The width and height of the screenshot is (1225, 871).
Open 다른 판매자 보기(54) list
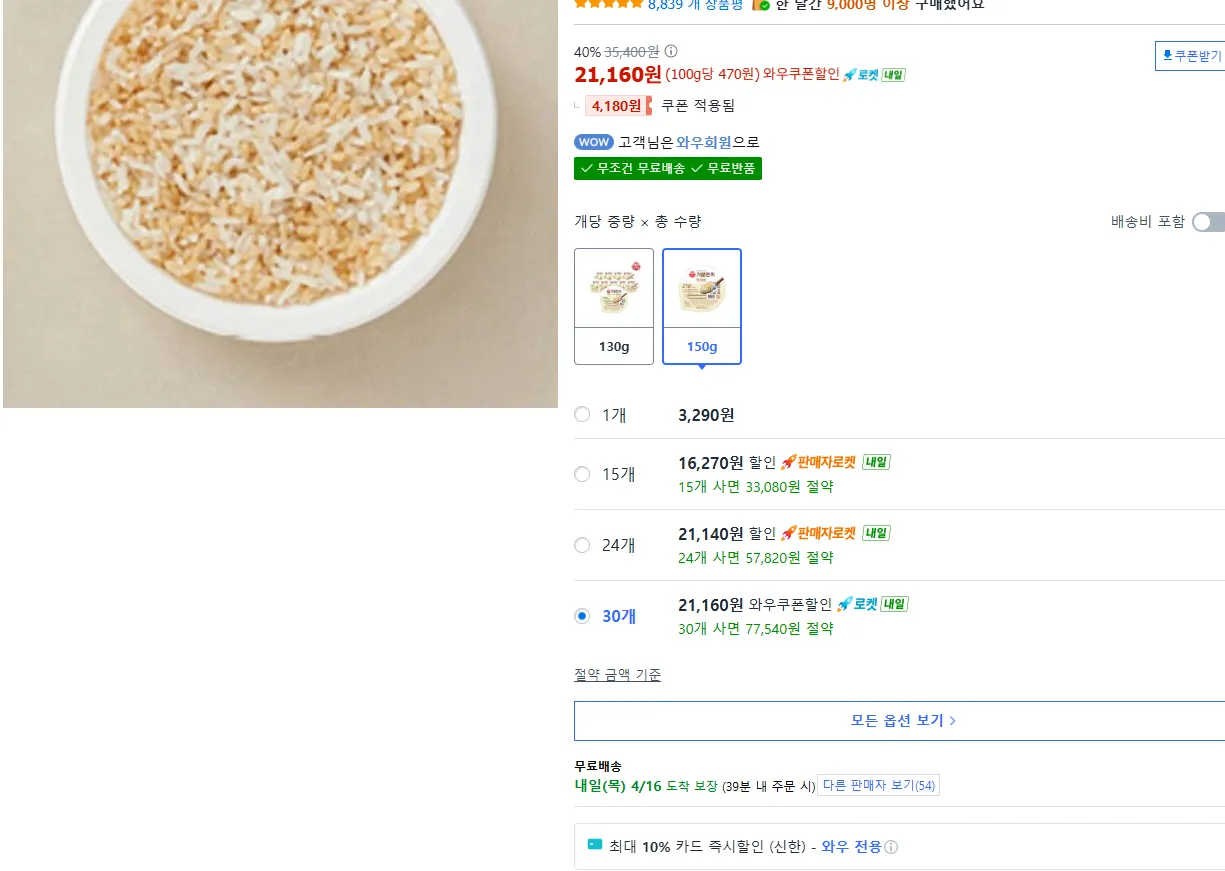point(878,786)
